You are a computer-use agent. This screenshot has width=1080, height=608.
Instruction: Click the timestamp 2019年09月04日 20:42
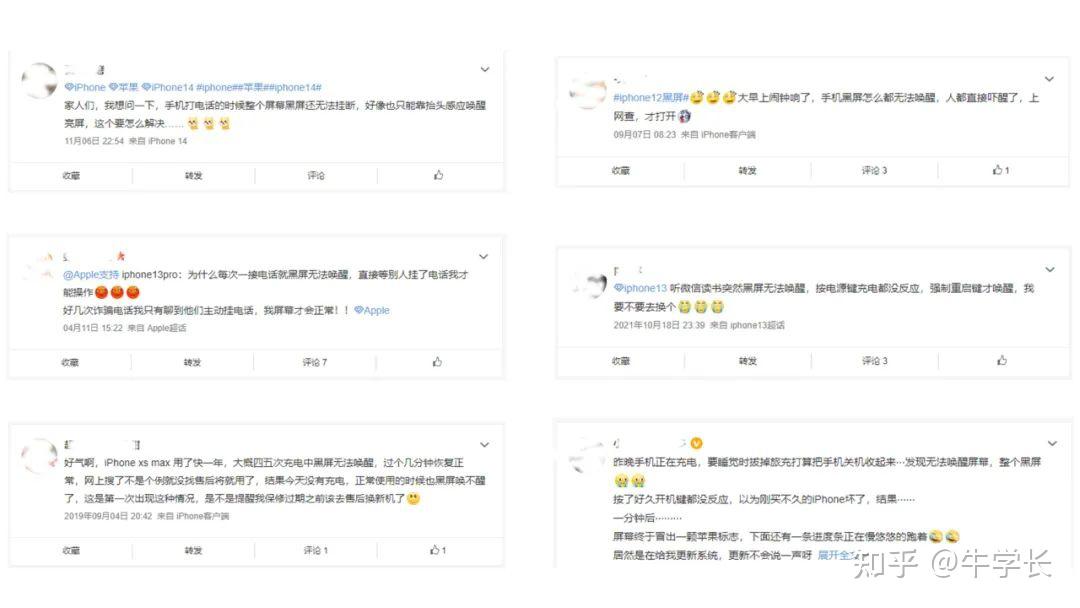point(108,516)
